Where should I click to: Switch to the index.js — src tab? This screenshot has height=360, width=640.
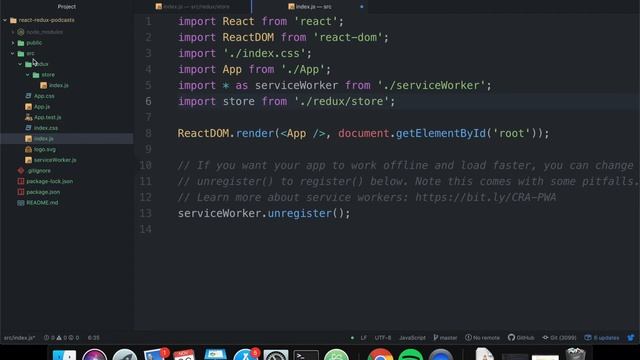(309, 7)
